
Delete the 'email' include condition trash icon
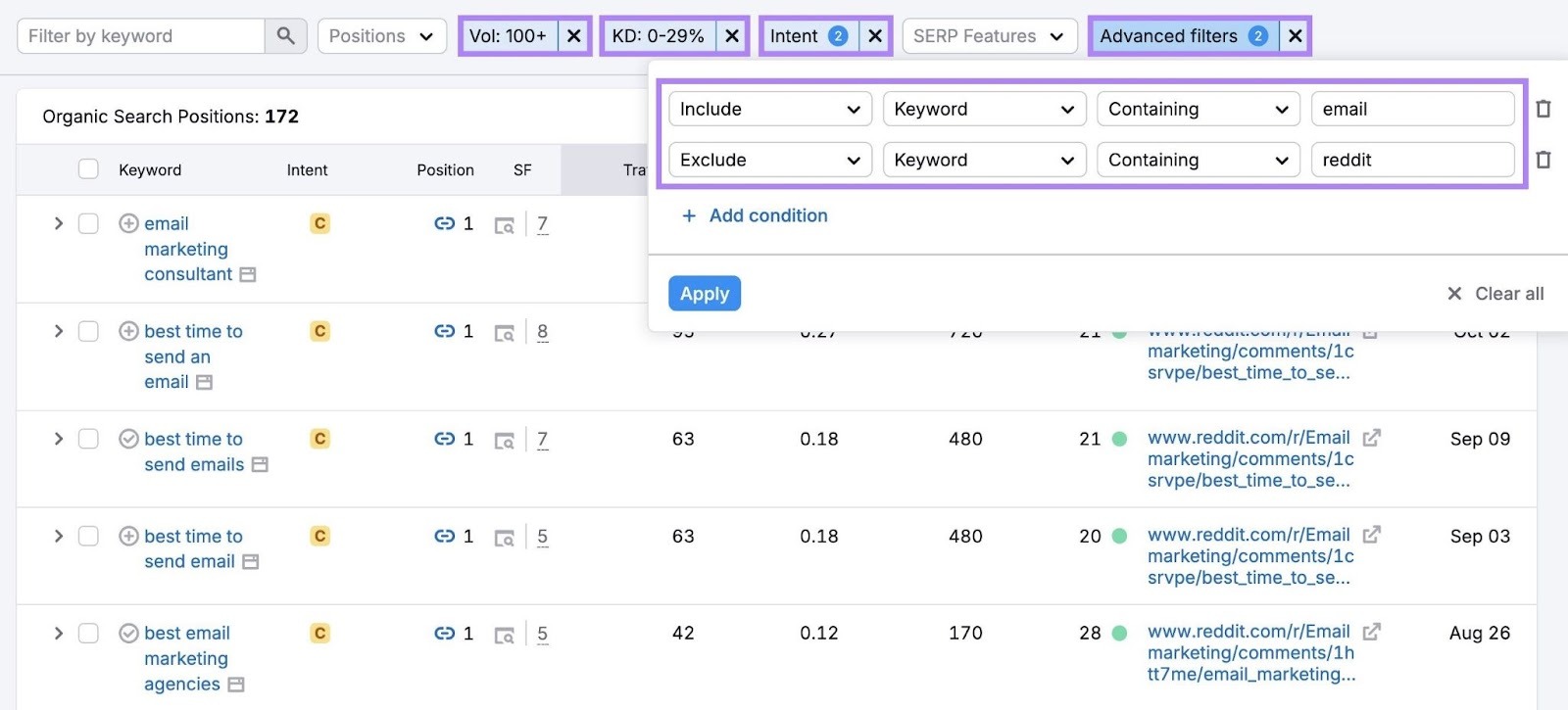point(1543,109)
